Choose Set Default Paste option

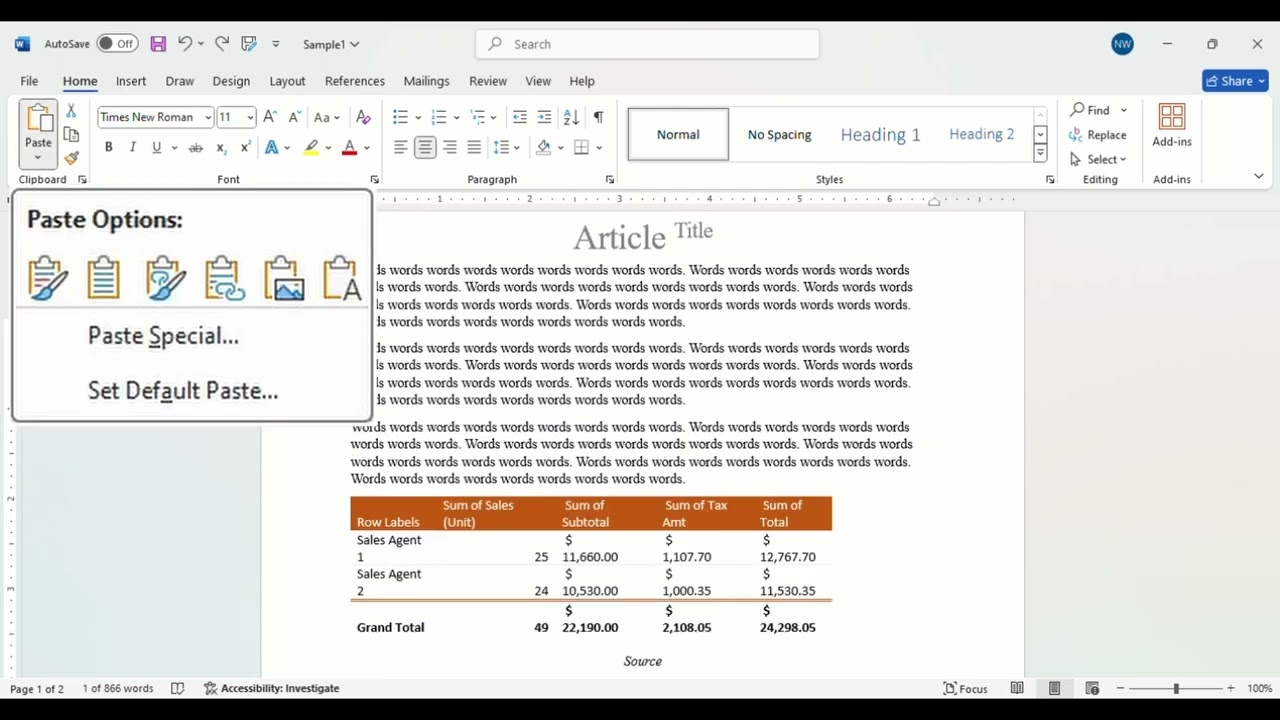(183, 391)
